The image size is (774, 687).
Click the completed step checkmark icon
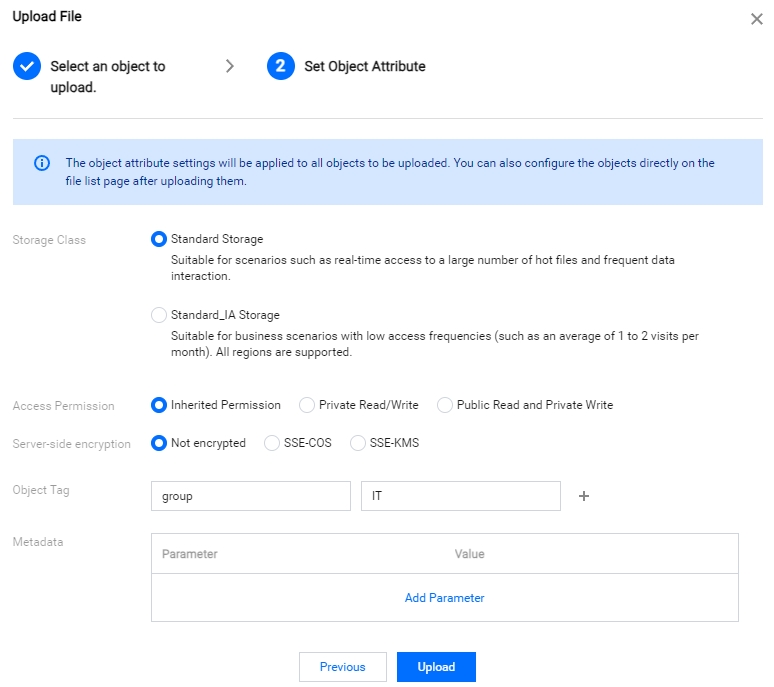27,66
